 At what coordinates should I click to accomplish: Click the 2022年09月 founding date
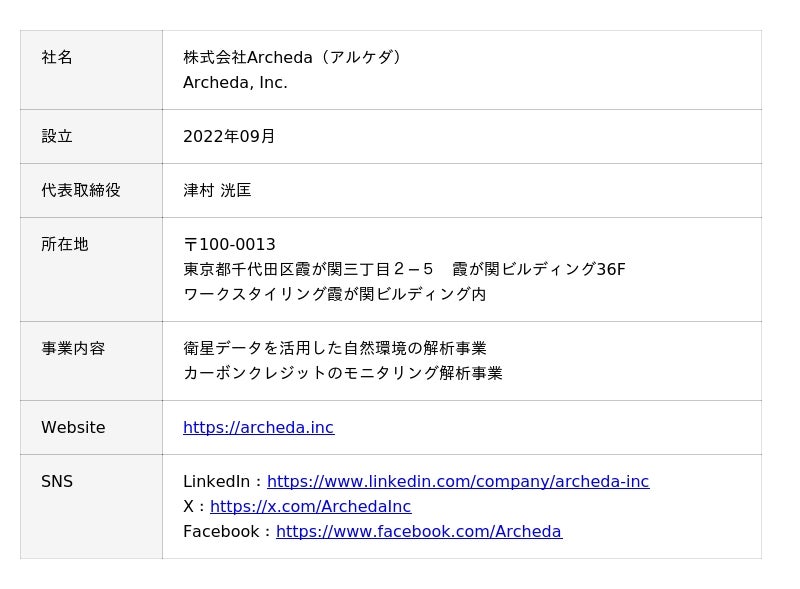click(x=229, y=136)
